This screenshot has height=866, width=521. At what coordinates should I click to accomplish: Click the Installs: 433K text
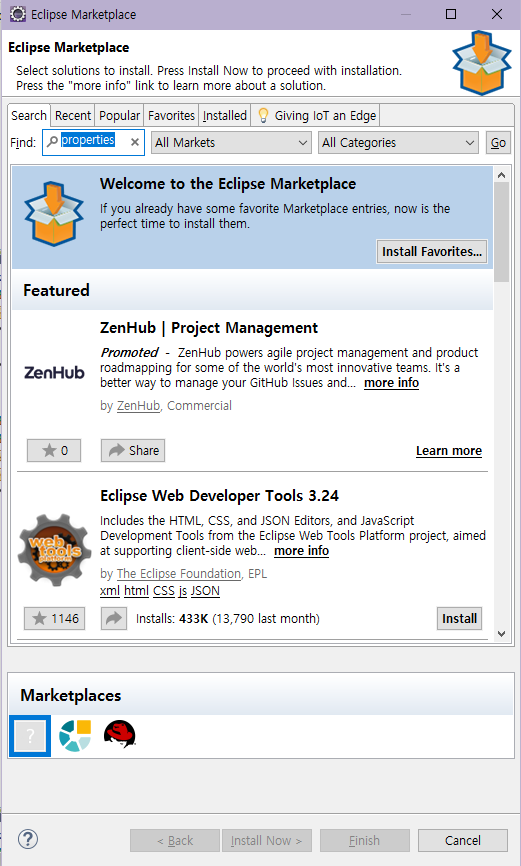tap(228, 619)
